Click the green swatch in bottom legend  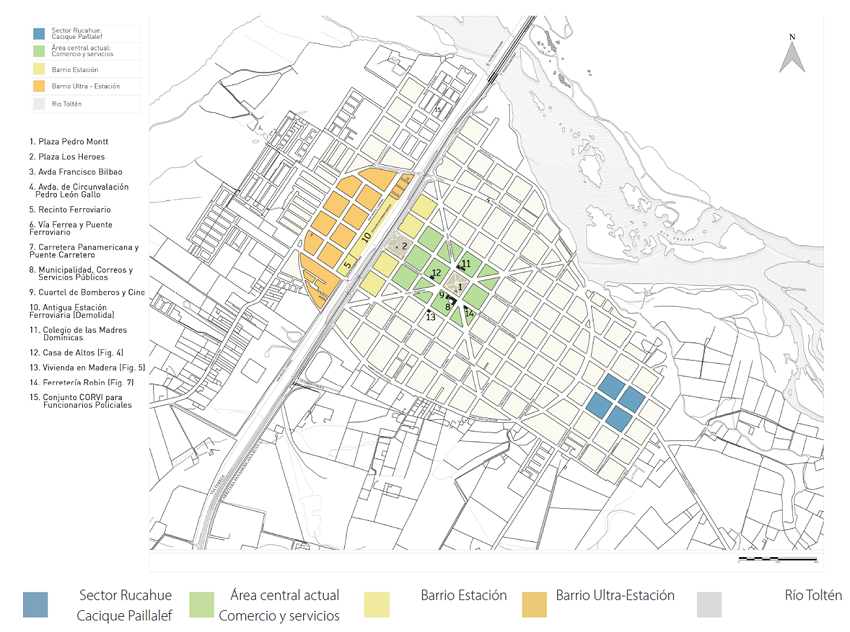200,604
